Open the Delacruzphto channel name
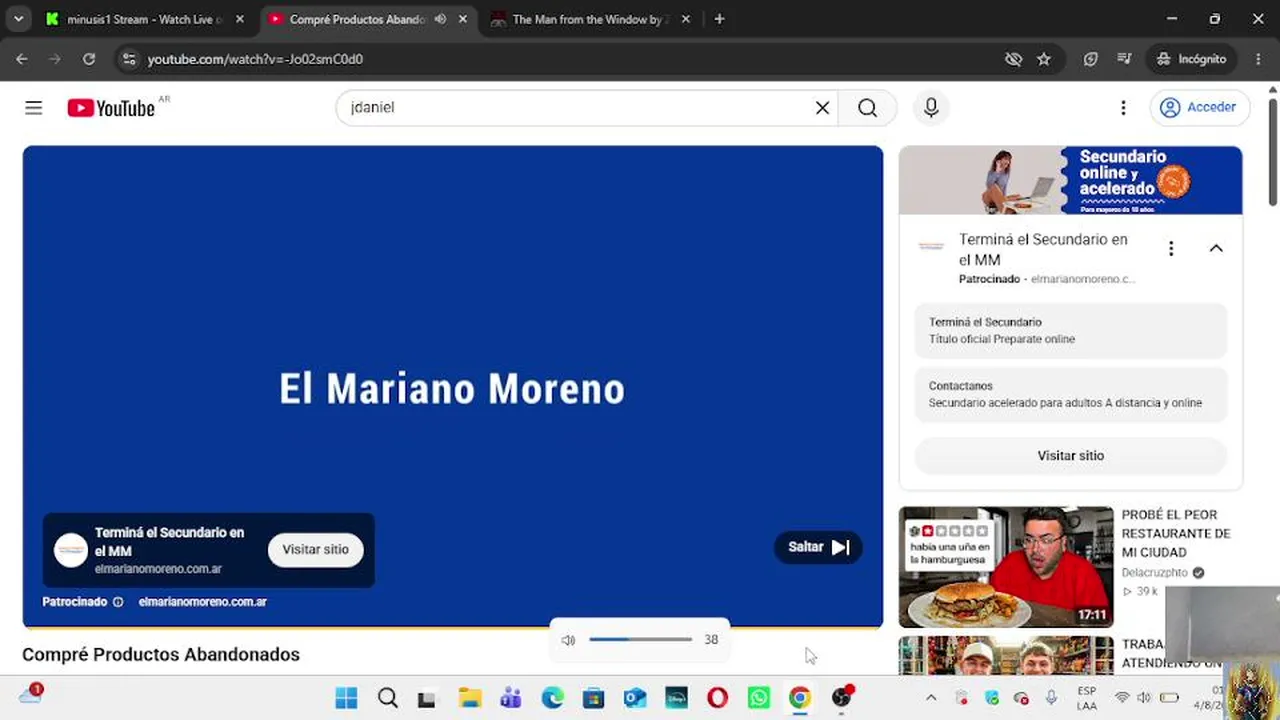Image resolution: width=1280 pixels, height=720 pixels. pos(1155,573)
